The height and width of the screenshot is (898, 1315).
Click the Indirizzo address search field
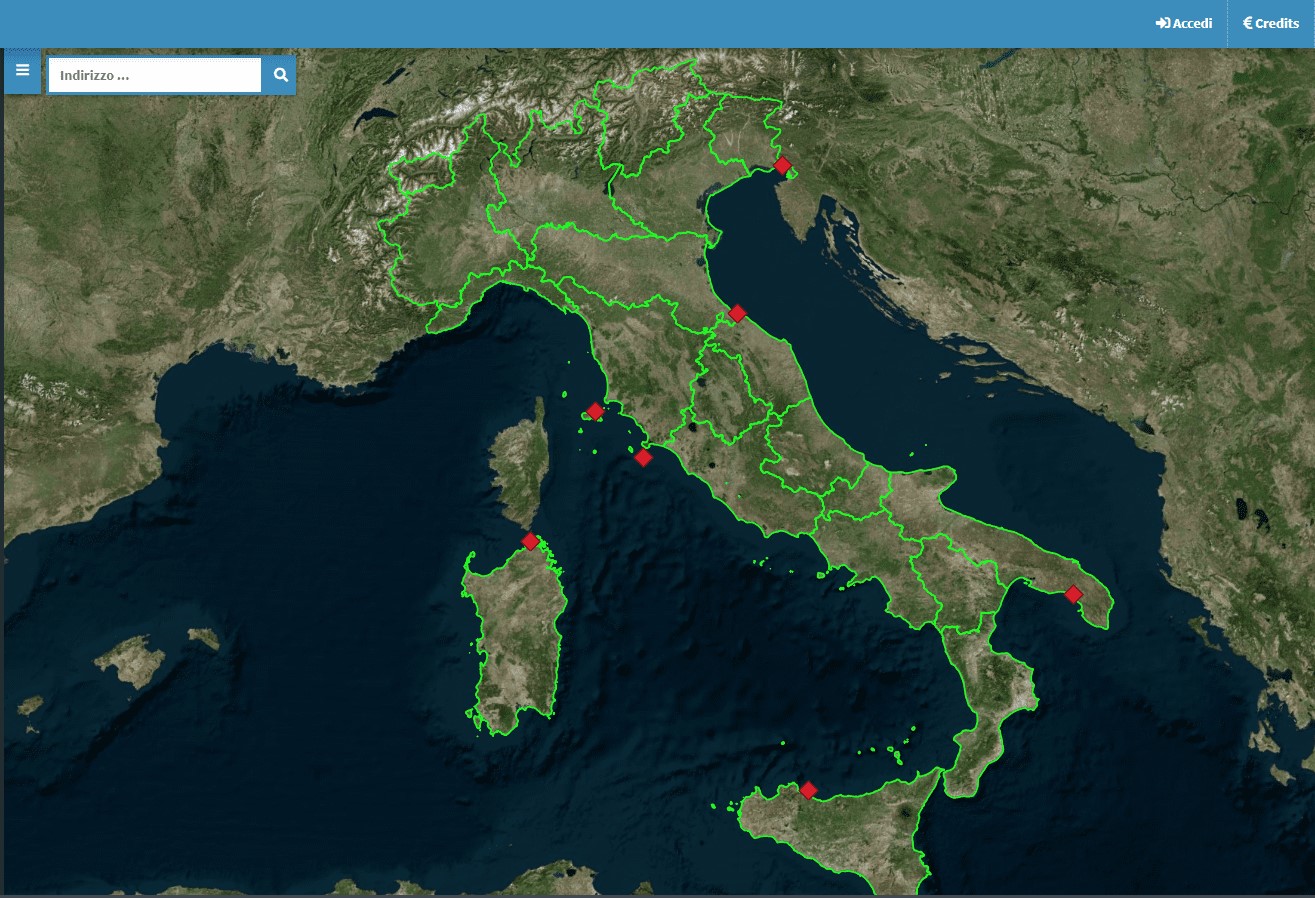pyautogui.click(x=155, y=75)
